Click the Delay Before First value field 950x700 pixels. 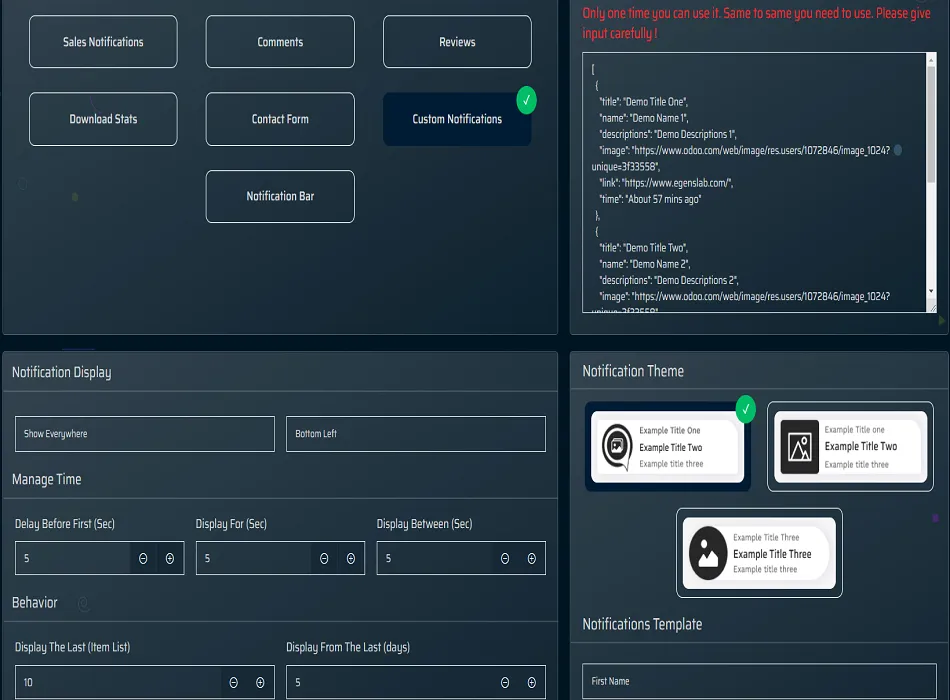pyautogui.click(x=73, y=558)
